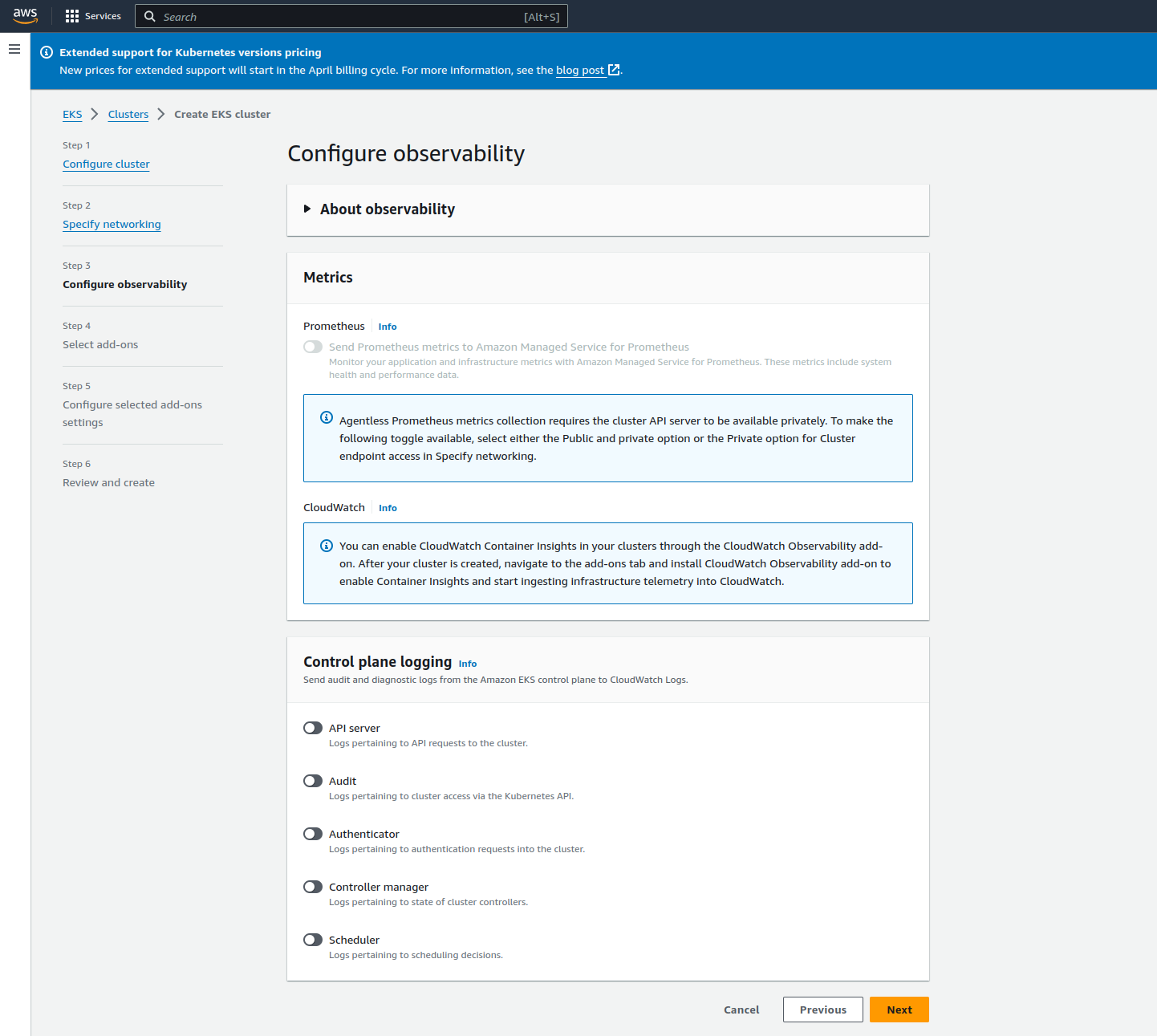Click the EKS breadcrumb link
The width and height of the screenshot is (1157, 1036).
(72, 114)
